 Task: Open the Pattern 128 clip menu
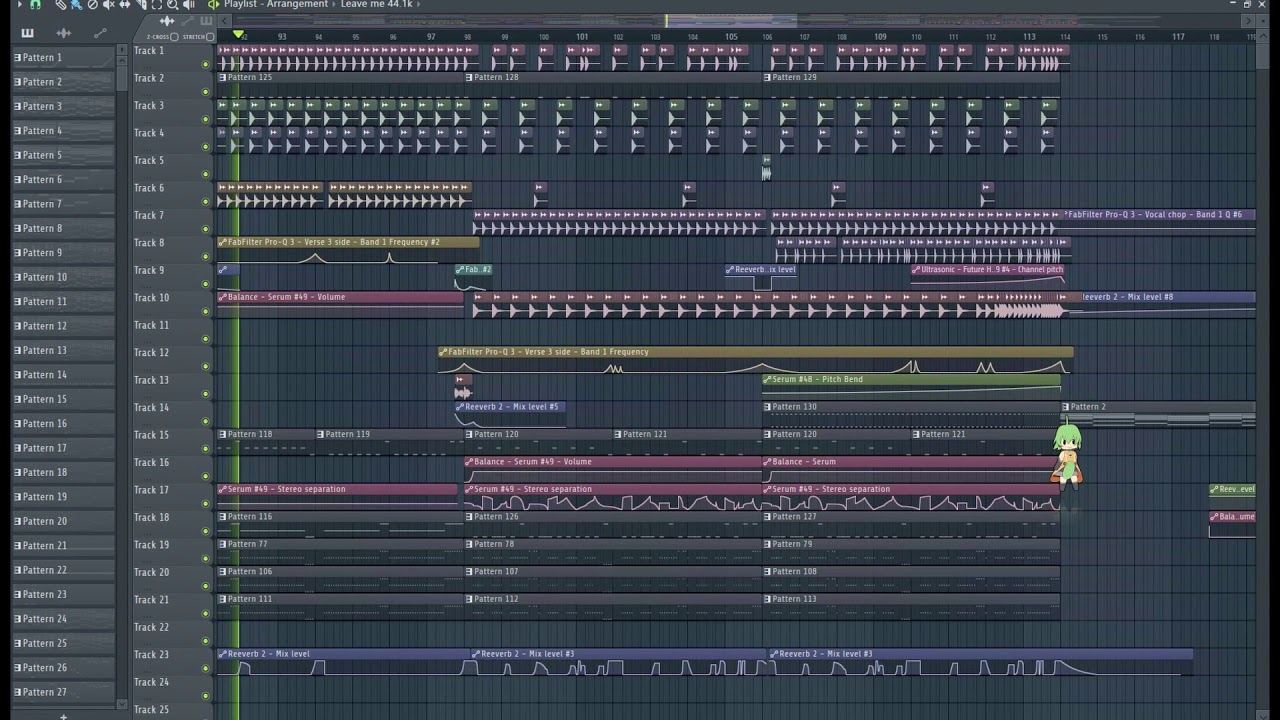470,78
